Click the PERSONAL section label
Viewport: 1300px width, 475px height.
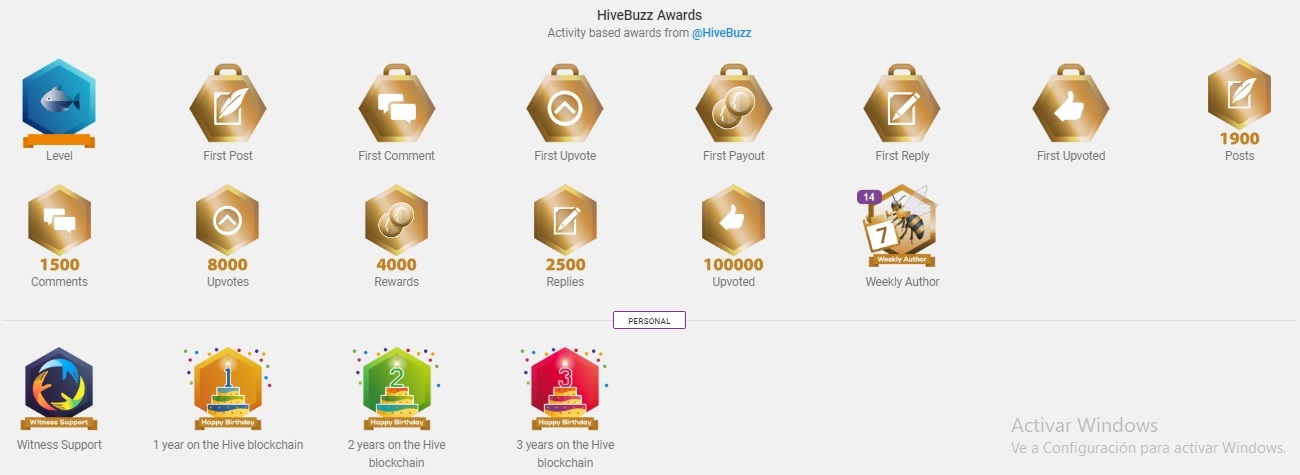click(649, 321)
